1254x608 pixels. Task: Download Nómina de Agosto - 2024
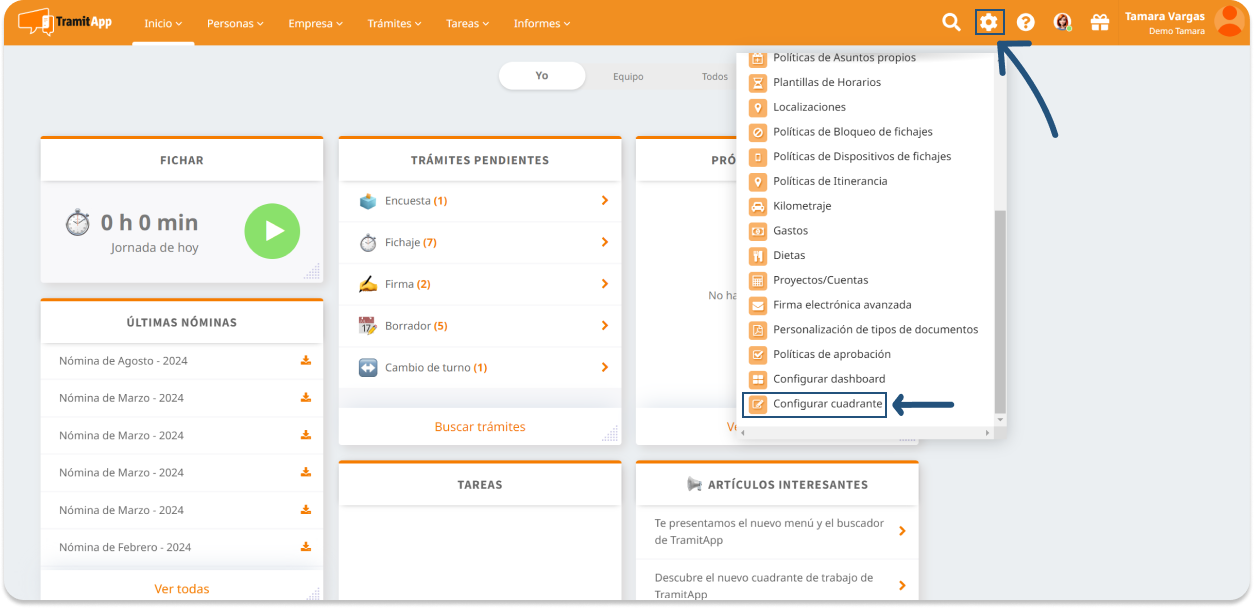point(306,361)
